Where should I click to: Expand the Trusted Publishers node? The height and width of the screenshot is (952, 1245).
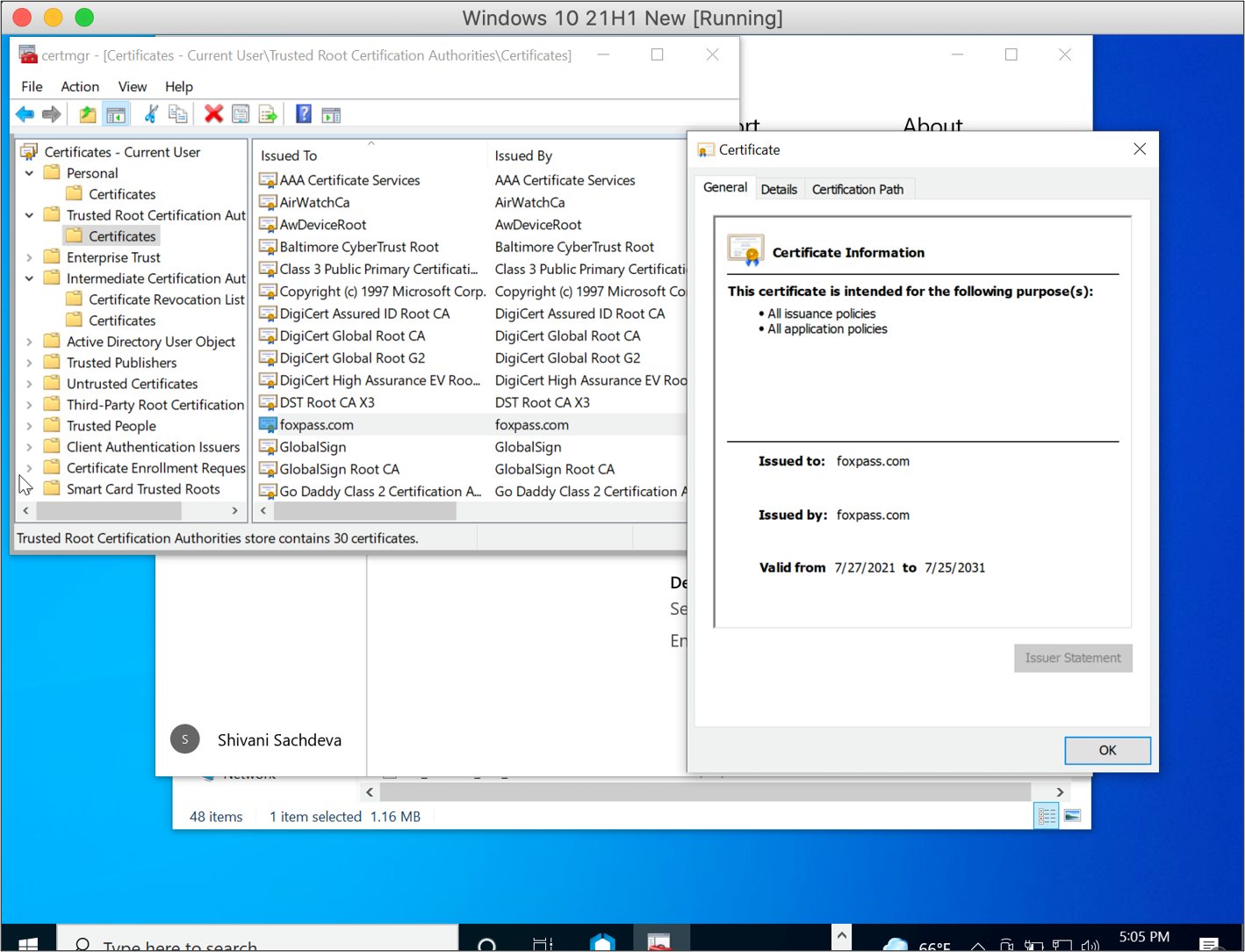tap(29, 363)
